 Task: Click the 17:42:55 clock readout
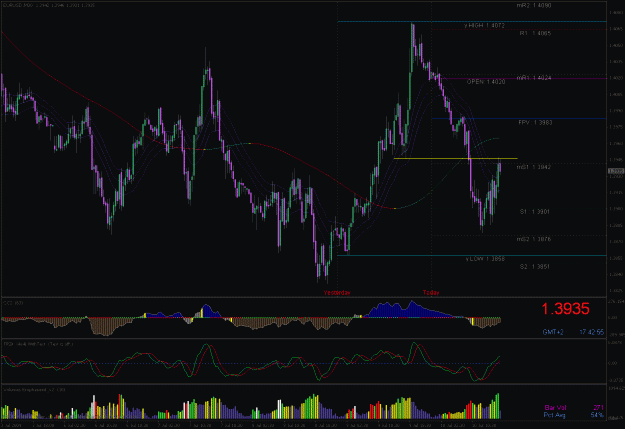tap(592, 332)
